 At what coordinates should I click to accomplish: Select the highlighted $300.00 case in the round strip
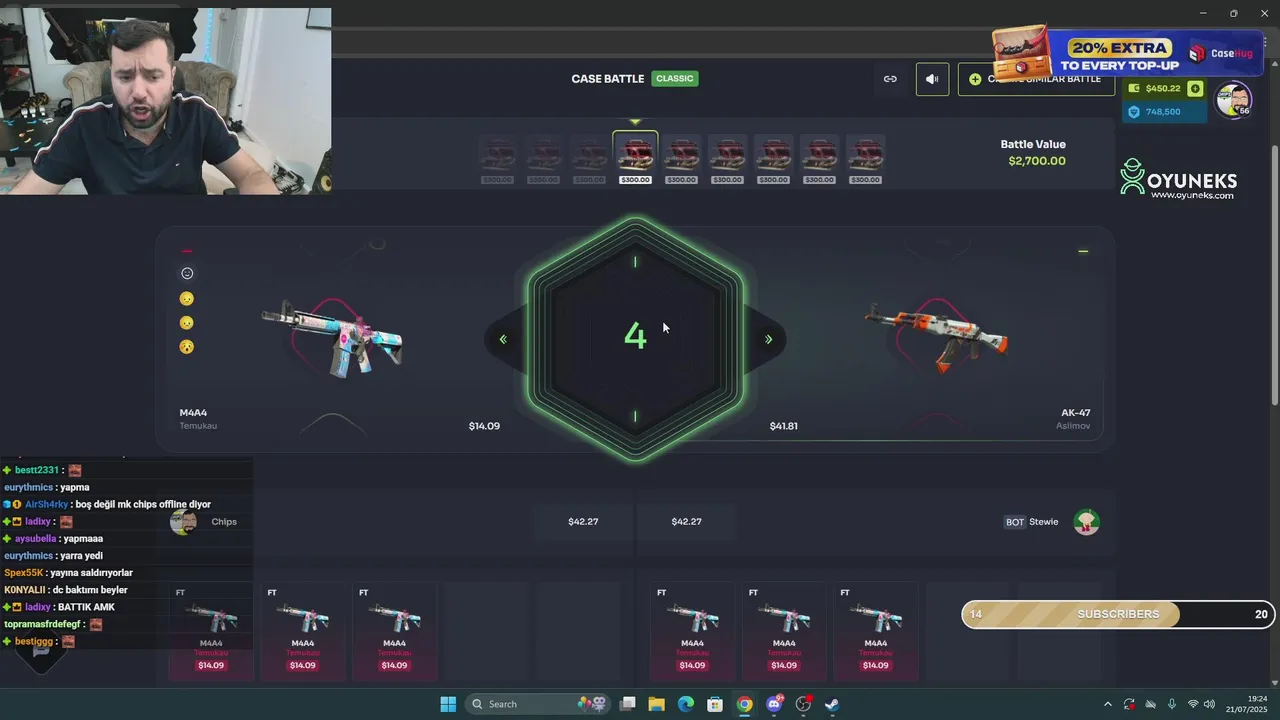pyautogui.click(x=635, y=158)
